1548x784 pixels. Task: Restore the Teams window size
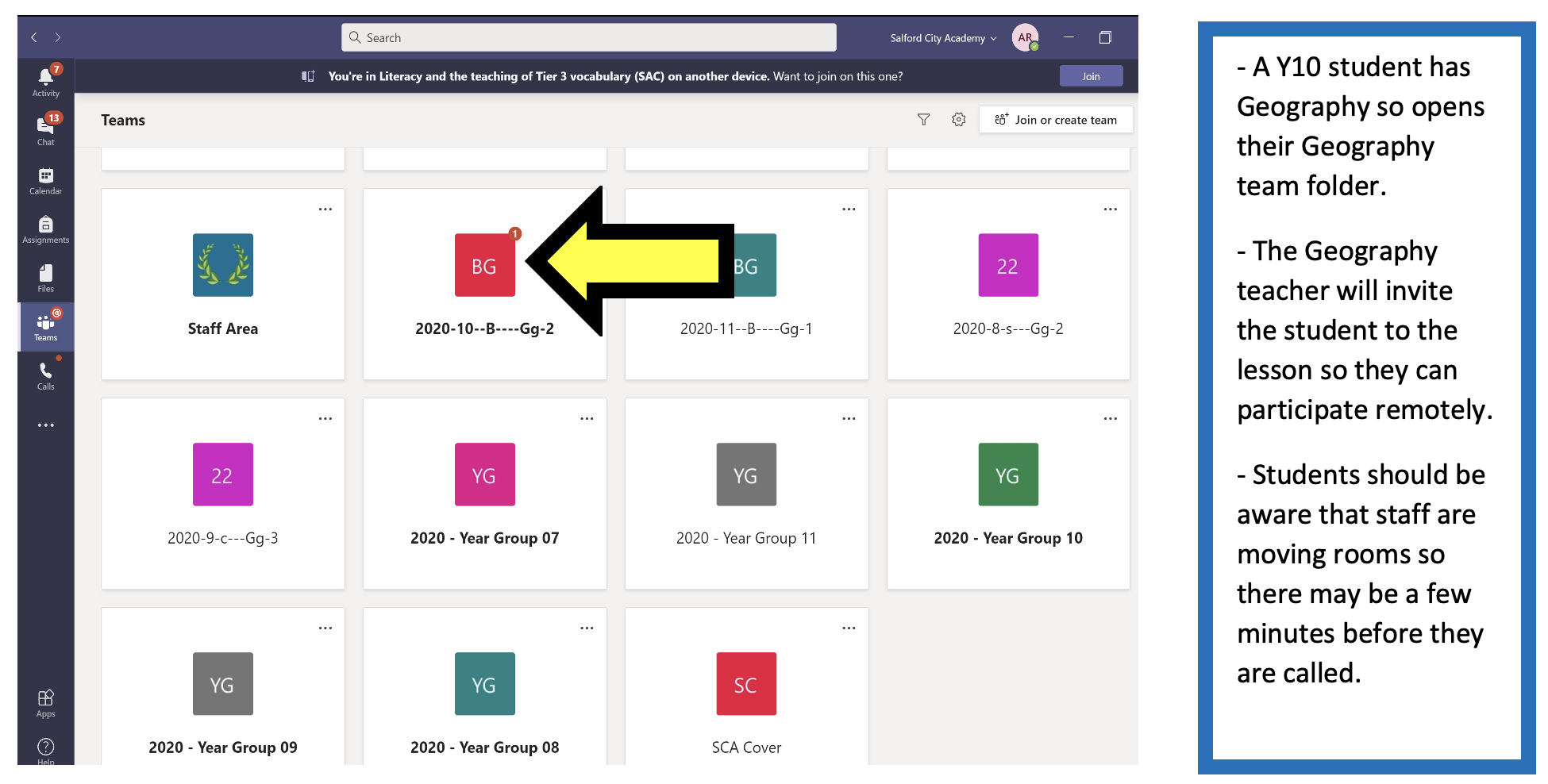click(1105, 37)
